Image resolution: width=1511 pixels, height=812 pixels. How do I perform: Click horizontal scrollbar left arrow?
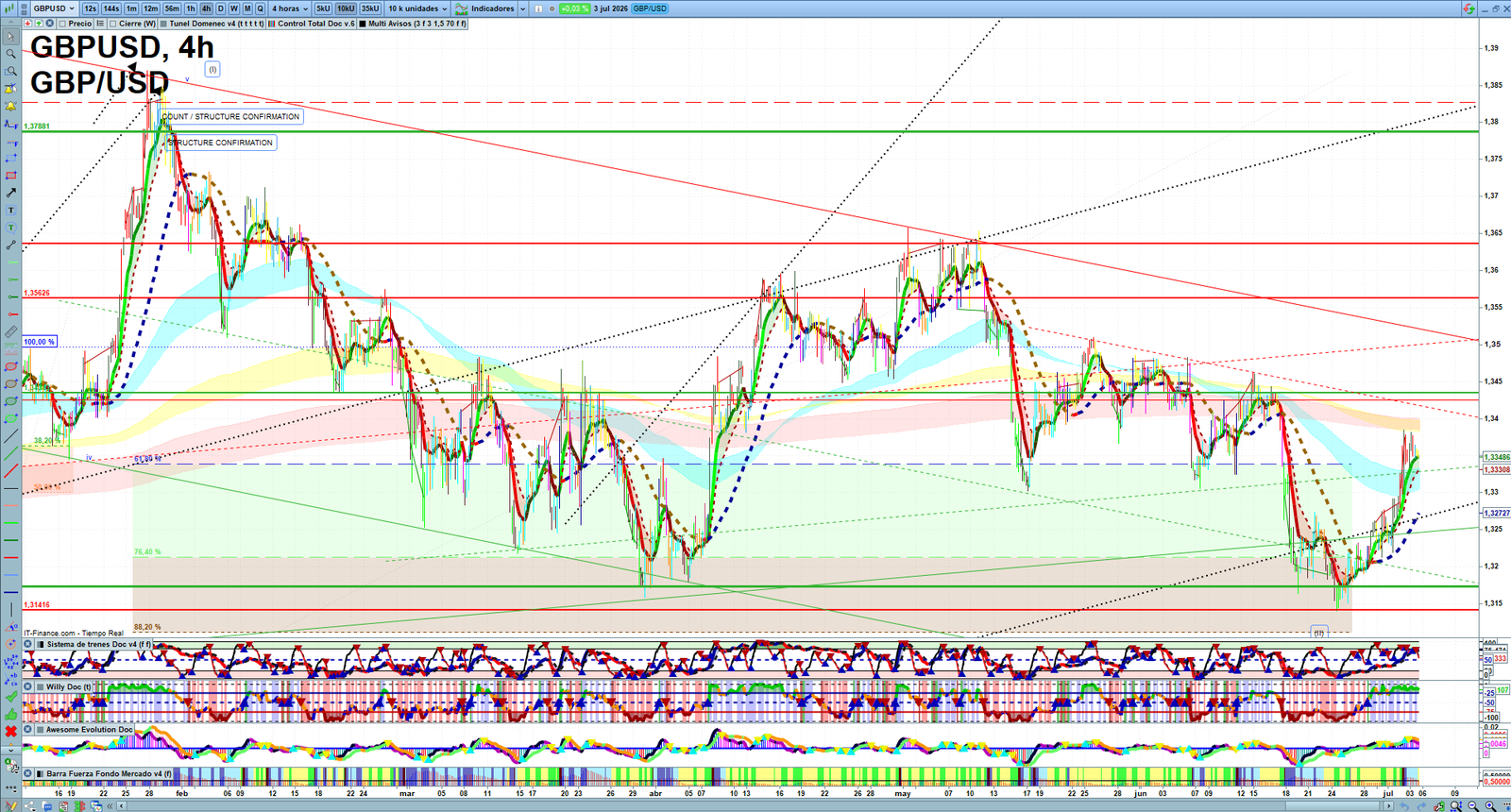(x=122, y=805)
